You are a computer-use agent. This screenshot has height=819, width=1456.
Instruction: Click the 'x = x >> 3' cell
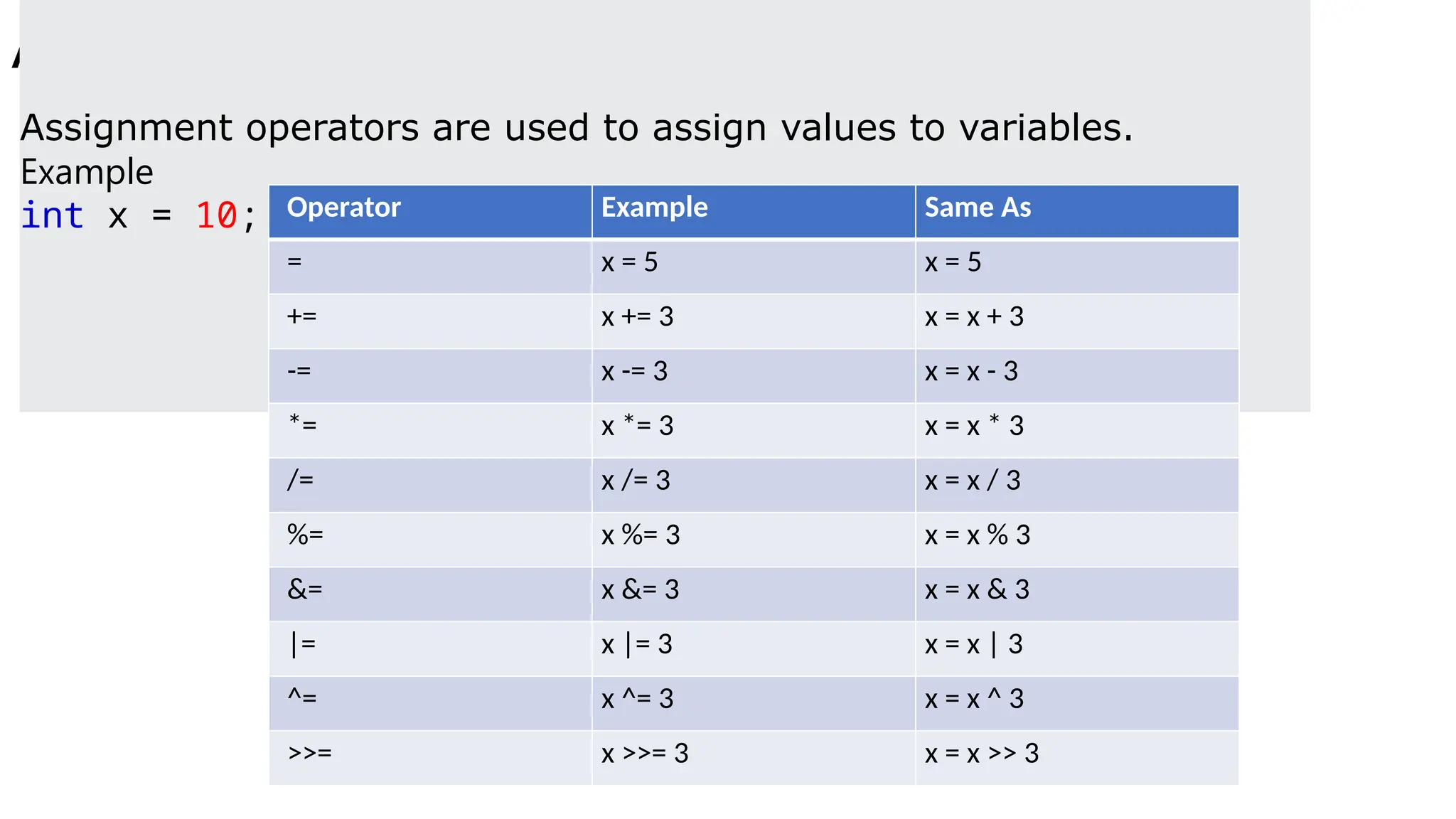pos(982,754)
